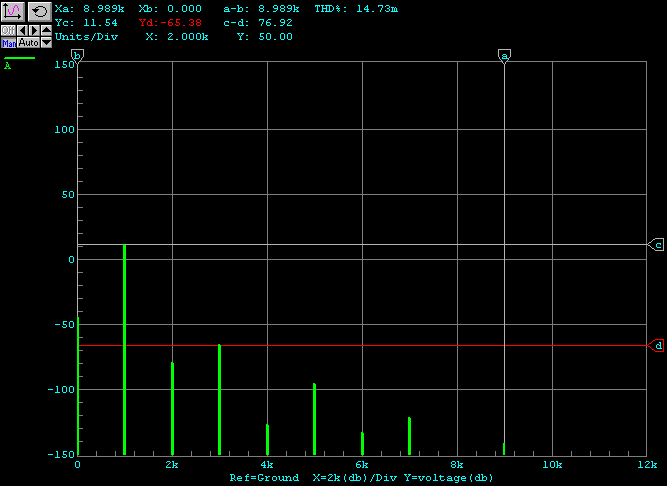The image size is (667, 486).
Task: Select cursor a marker at top
Action: [x=504, y=56]
